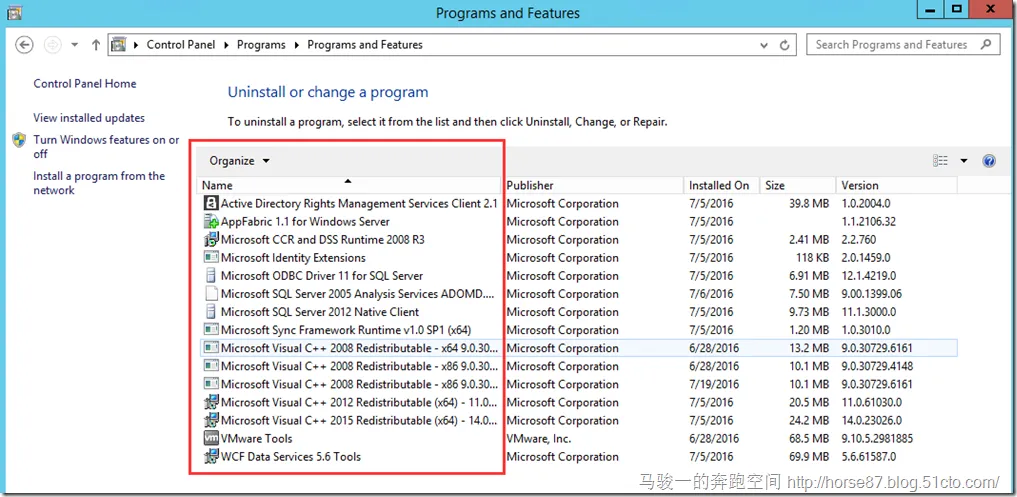Open the recent locations dropdown arrow
Viewport: 1017px width, 497px height.
click(x=74, y=45)
